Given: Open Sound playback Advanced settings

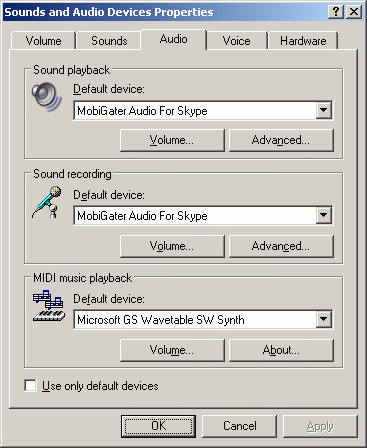Looking at the screenshot, I should point(281,140).
